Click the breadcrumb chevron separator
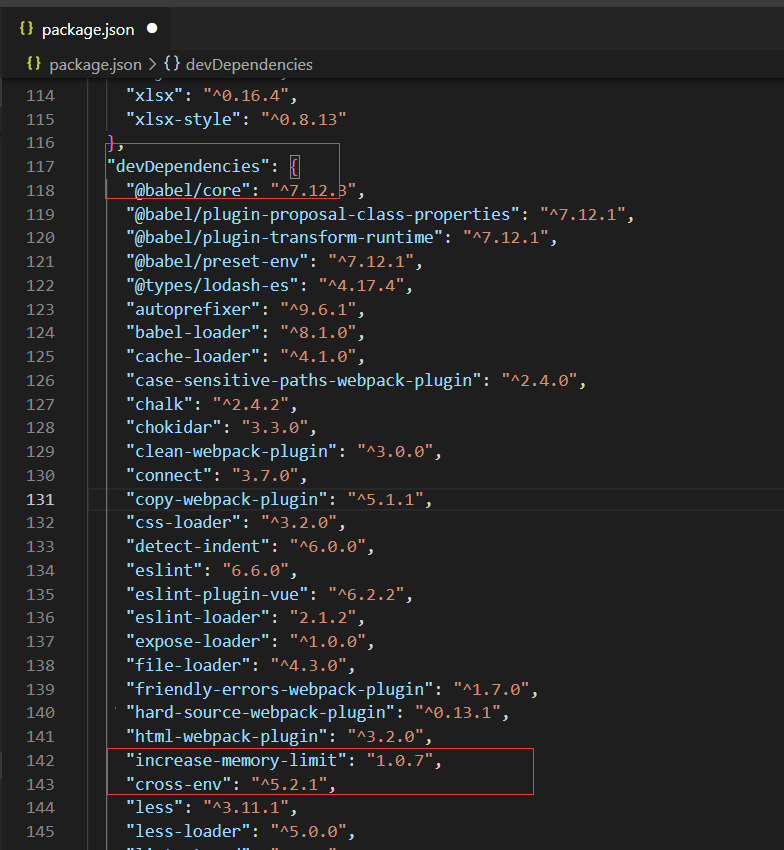Viewport: 784px width, 850px height. coord(151,64)
